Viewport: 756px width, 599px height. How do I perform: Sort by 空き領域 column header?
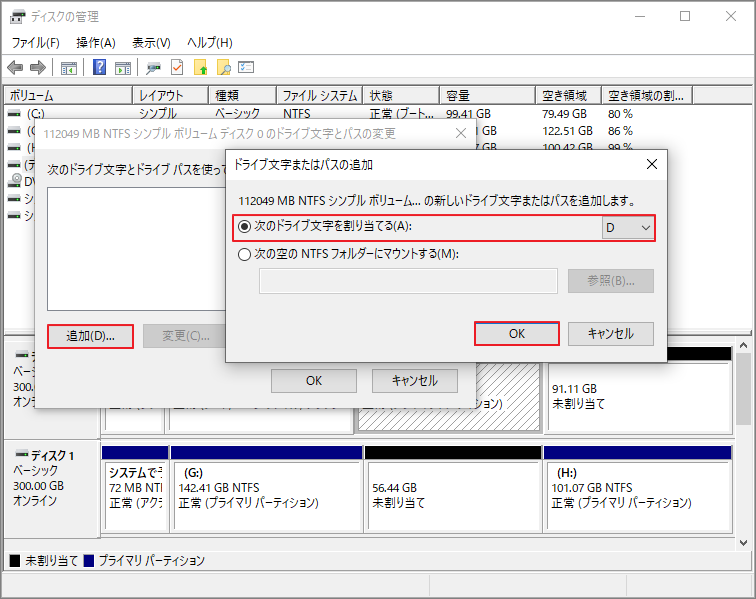(x=568, y=95)
